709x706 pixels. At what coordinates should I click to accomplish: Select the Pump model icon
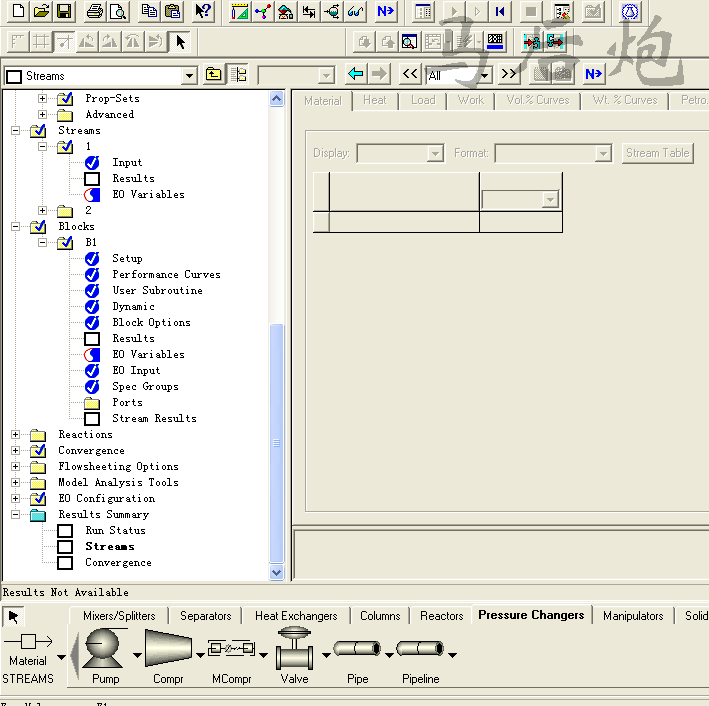(x=104, y=648)
